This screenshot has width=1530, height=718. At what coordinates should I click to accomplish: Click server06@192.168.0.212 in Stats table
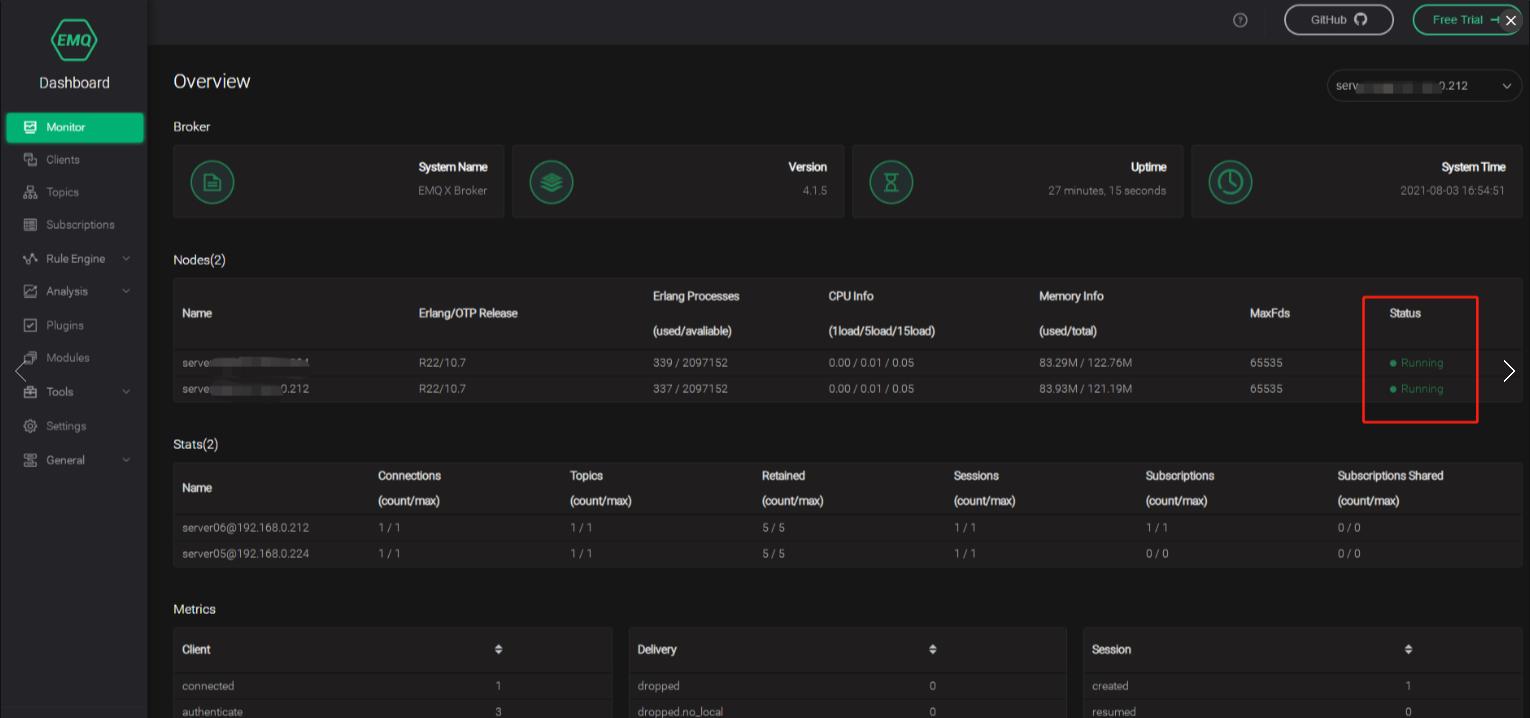[245, 527]
